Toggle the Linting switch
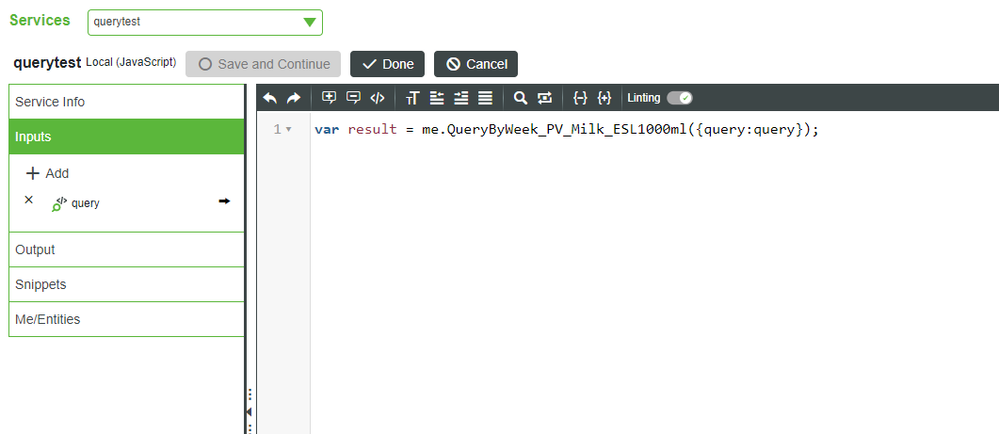 coord(679,98)
